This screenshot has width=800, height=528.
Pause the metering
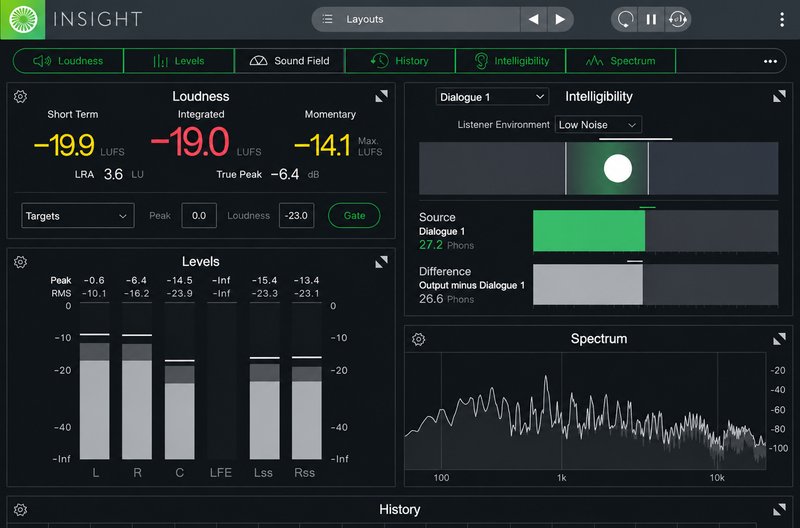pos(651,19)
